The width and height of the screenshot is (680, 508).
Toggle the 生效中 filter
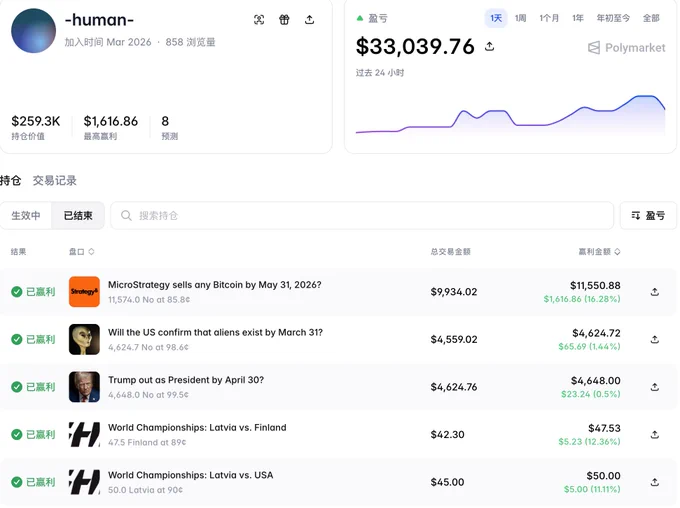[x=26, y=216]
